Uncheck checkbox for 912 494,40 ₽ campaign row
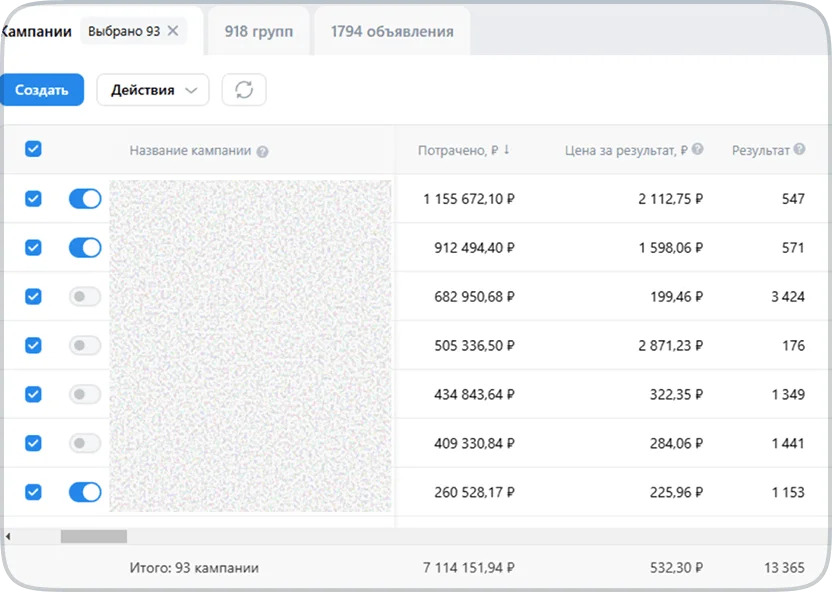Image resolution: width=832 pixels, height=592 pixels. pyautogui.click(x=33, y=247)
